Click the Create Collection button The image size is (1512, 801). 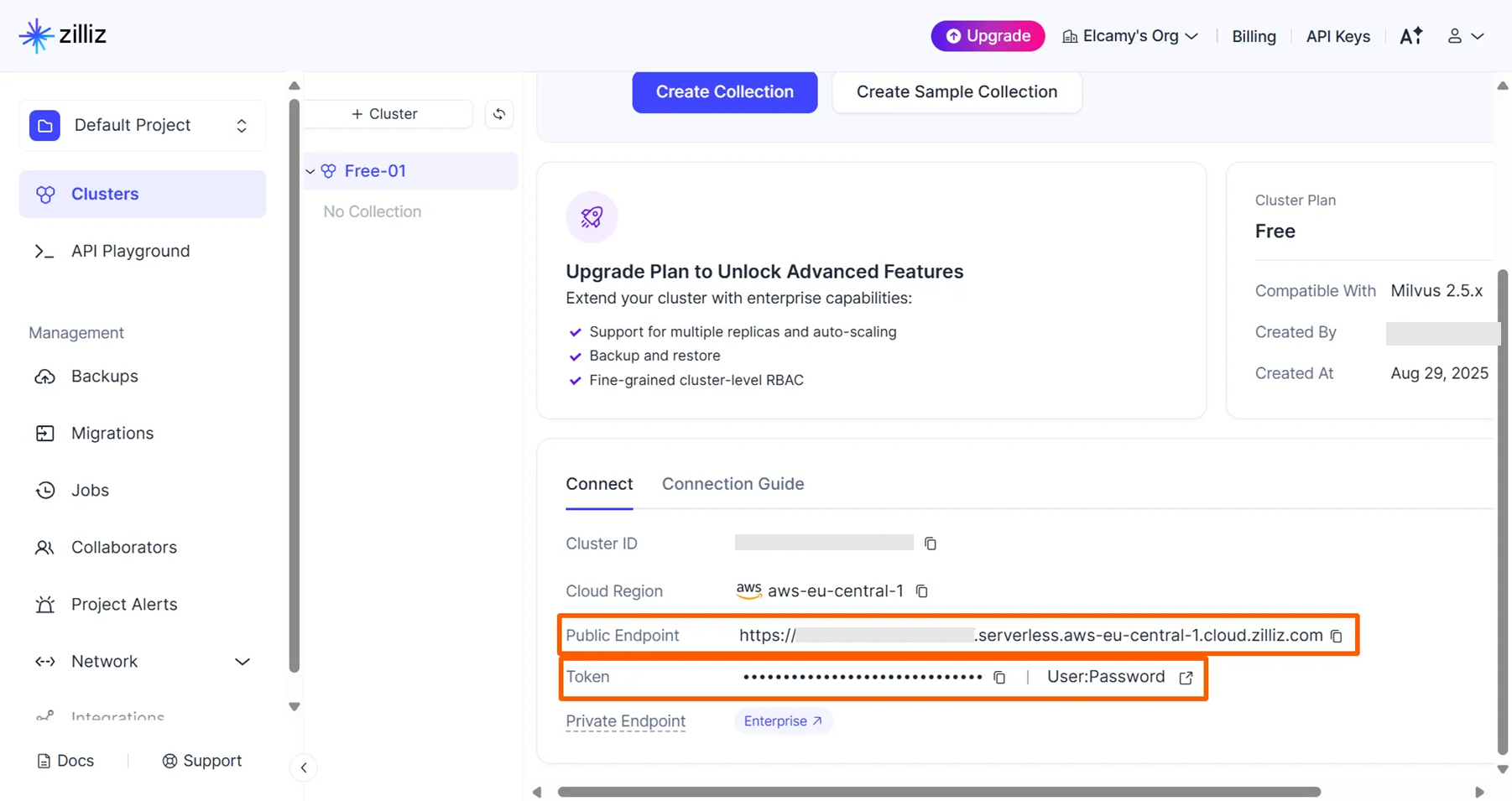(x=724, y=92)
